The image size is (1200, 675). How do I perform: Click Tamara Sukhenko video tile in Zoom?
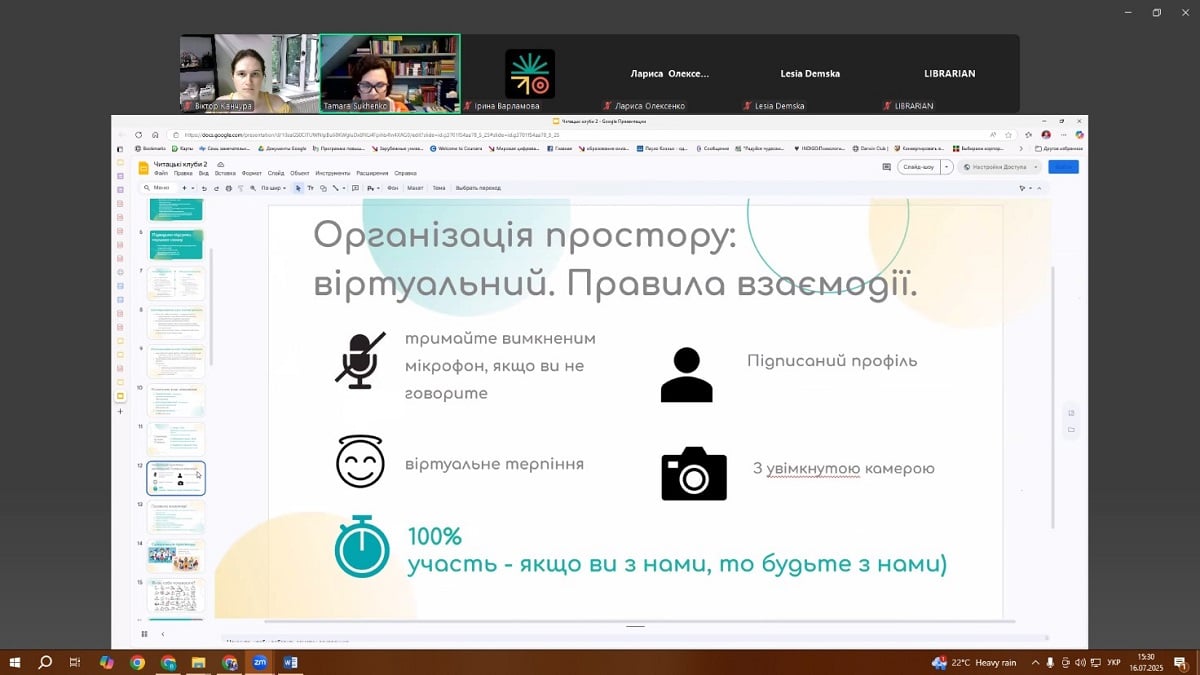pyautogui.click(x=390, y=73)
